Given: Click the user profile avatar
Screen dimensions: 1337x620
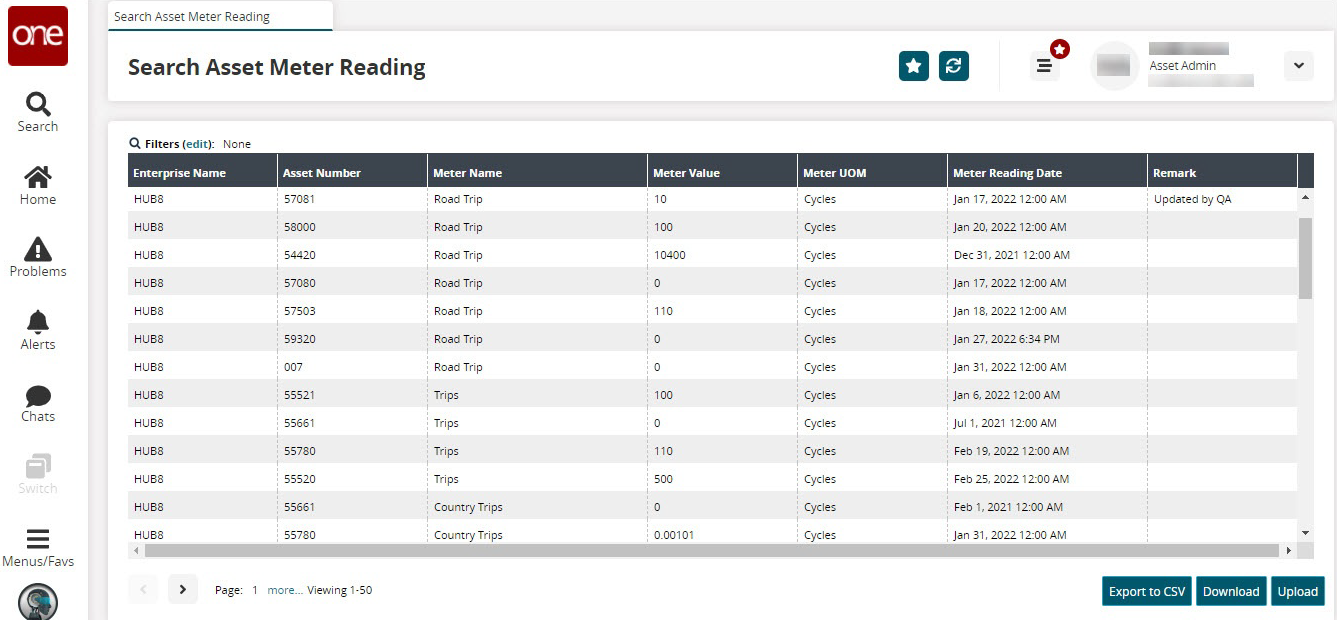Looking at the screenshot, I should point(1114,66).
